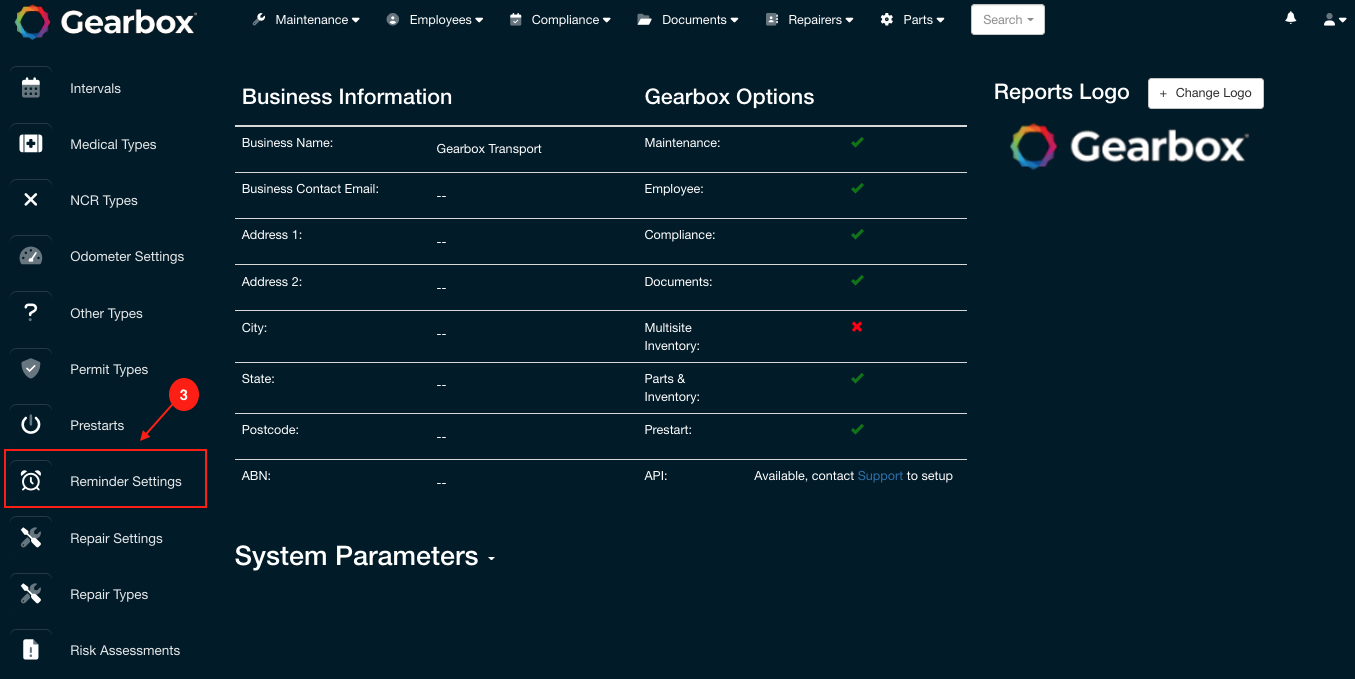The height and width of the screenshot is (679, 1355).
Task: Click the green check beside Prestart option
Action: pos(857,429)
